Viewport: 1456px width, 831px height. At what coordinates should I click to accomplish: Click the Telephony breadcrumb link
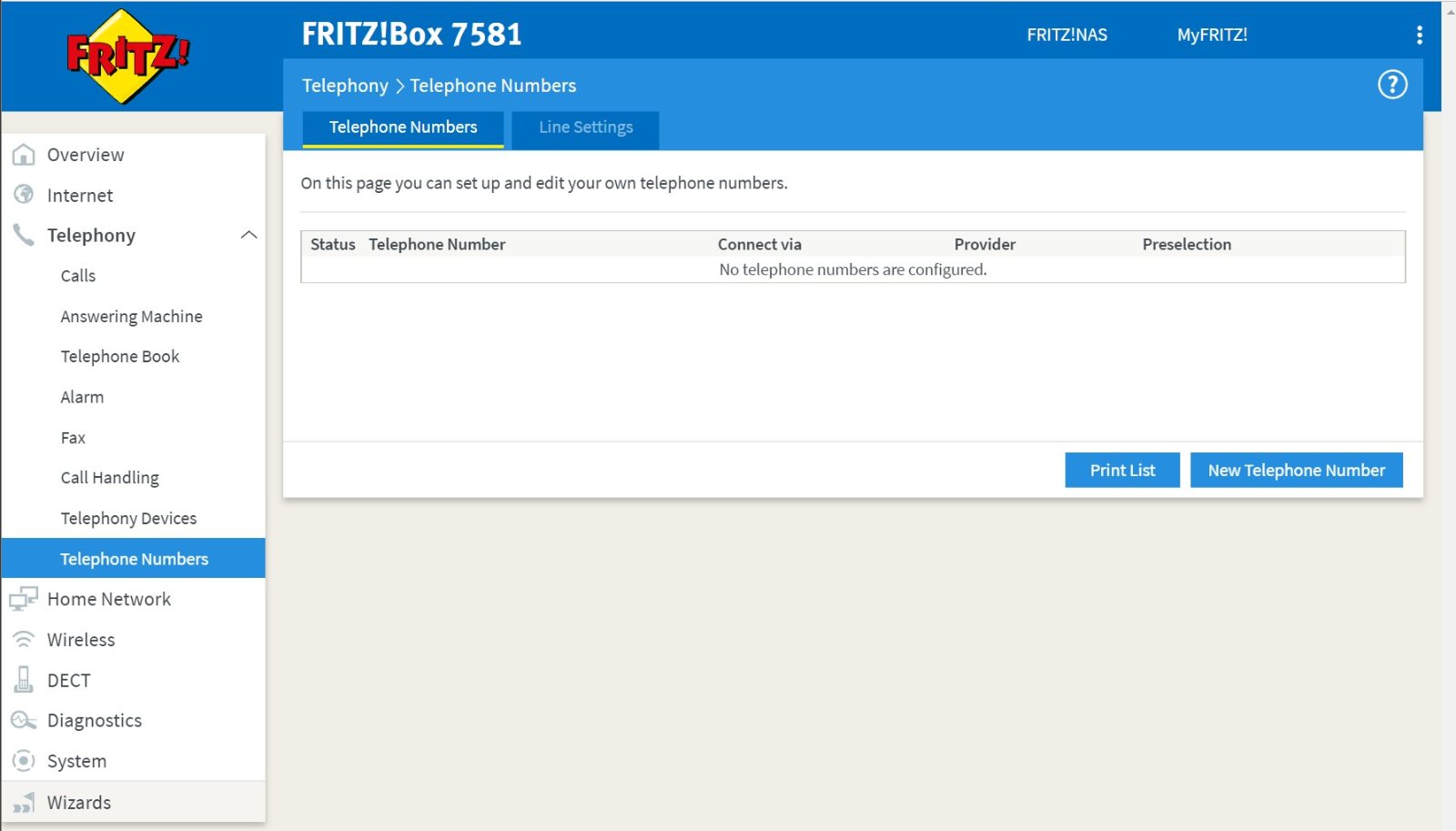click(x=345, y=86)
